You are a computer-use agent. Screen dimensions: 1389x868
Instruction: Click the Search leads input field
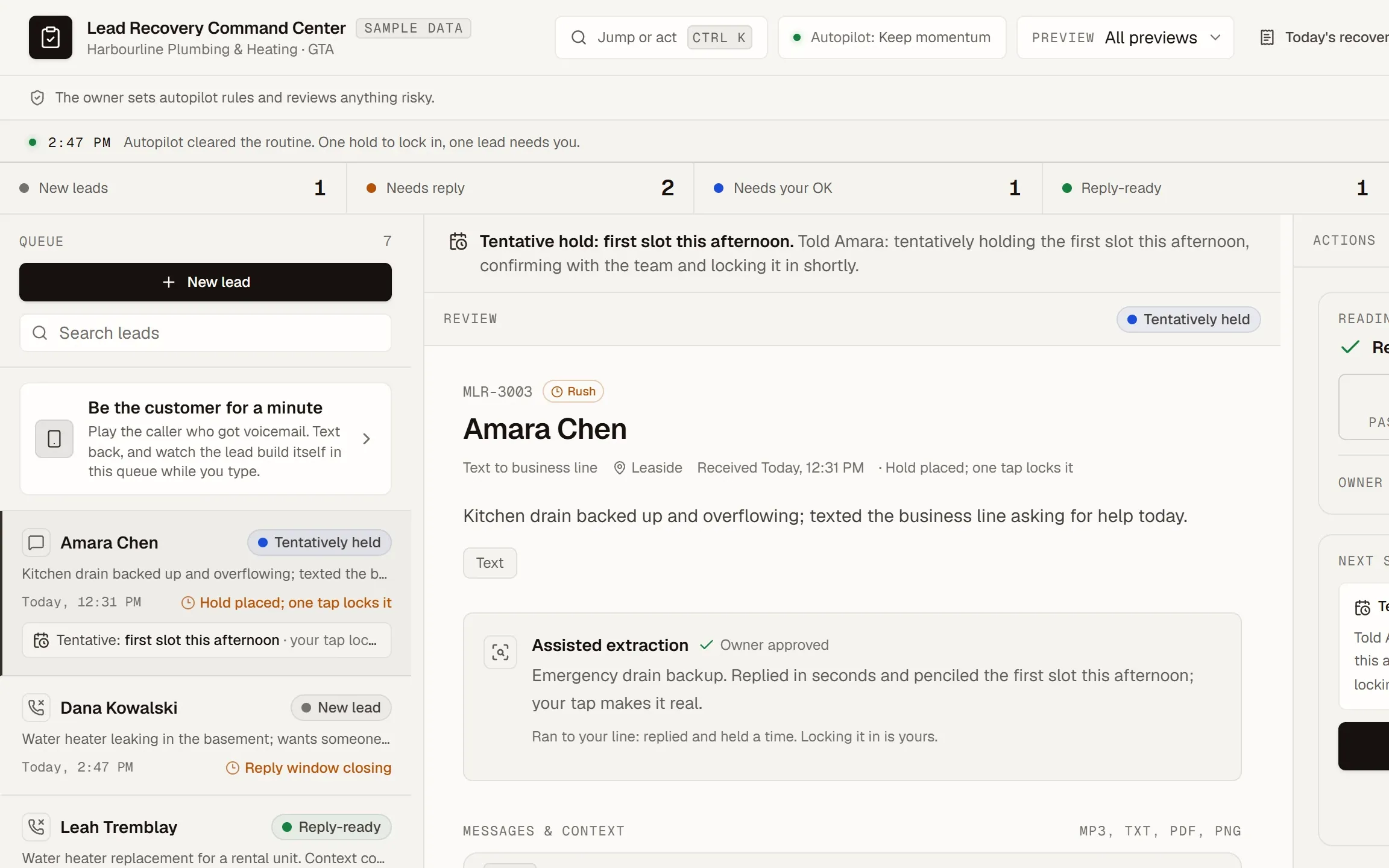tap(206, 333)
